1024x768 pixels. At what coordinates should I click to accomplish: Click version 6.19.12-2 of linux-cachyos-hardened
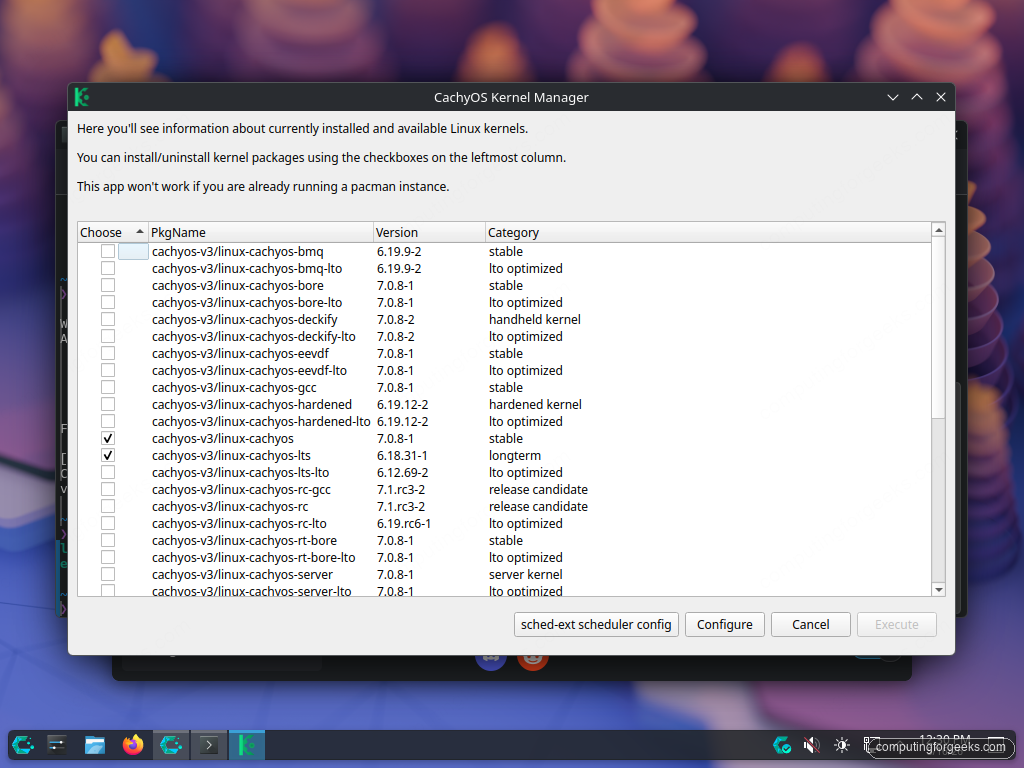402,404
